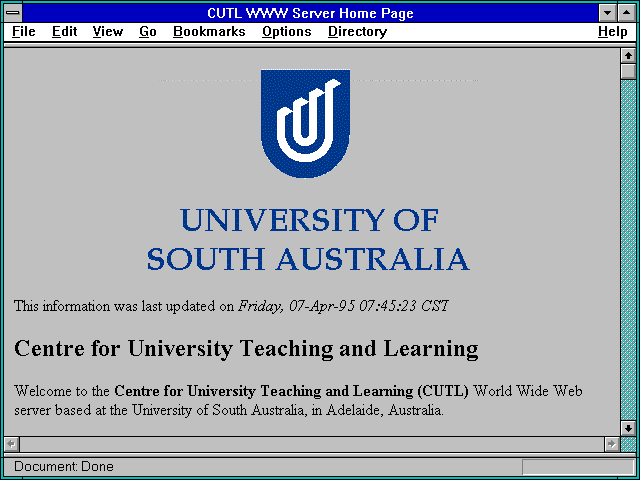Viewport: 640px width, 480px height.
Task: Open the Options menu
Action: 287,32
